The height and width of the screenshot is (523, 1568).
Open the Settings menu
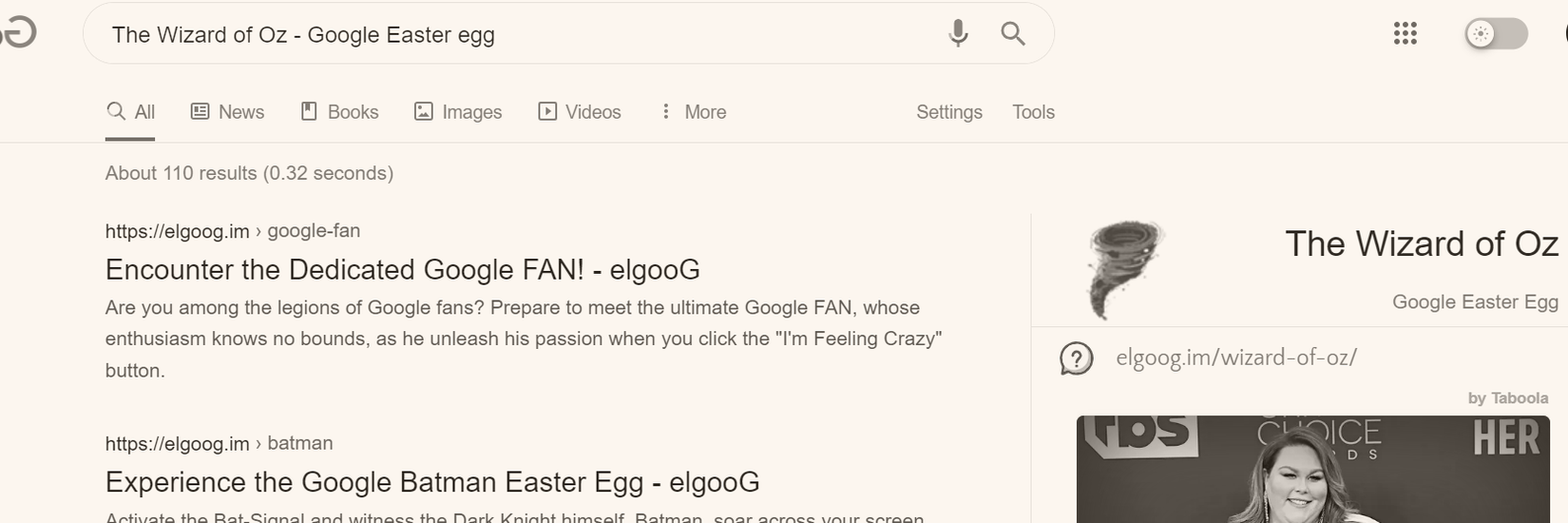click(x=948, y=112)
